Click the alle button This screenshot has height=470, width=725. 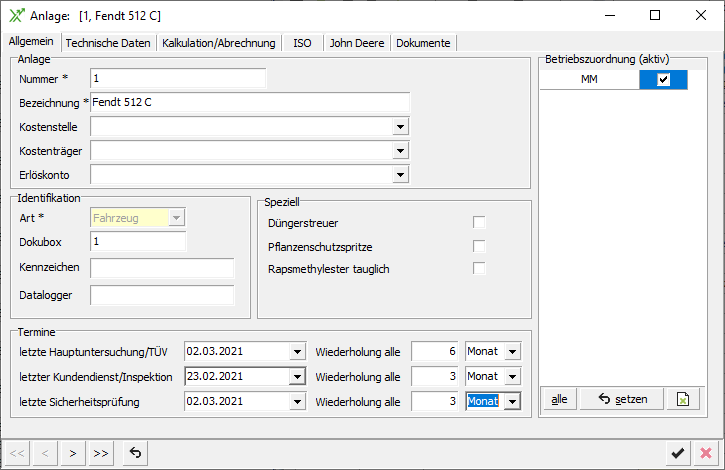pos(559,399)
